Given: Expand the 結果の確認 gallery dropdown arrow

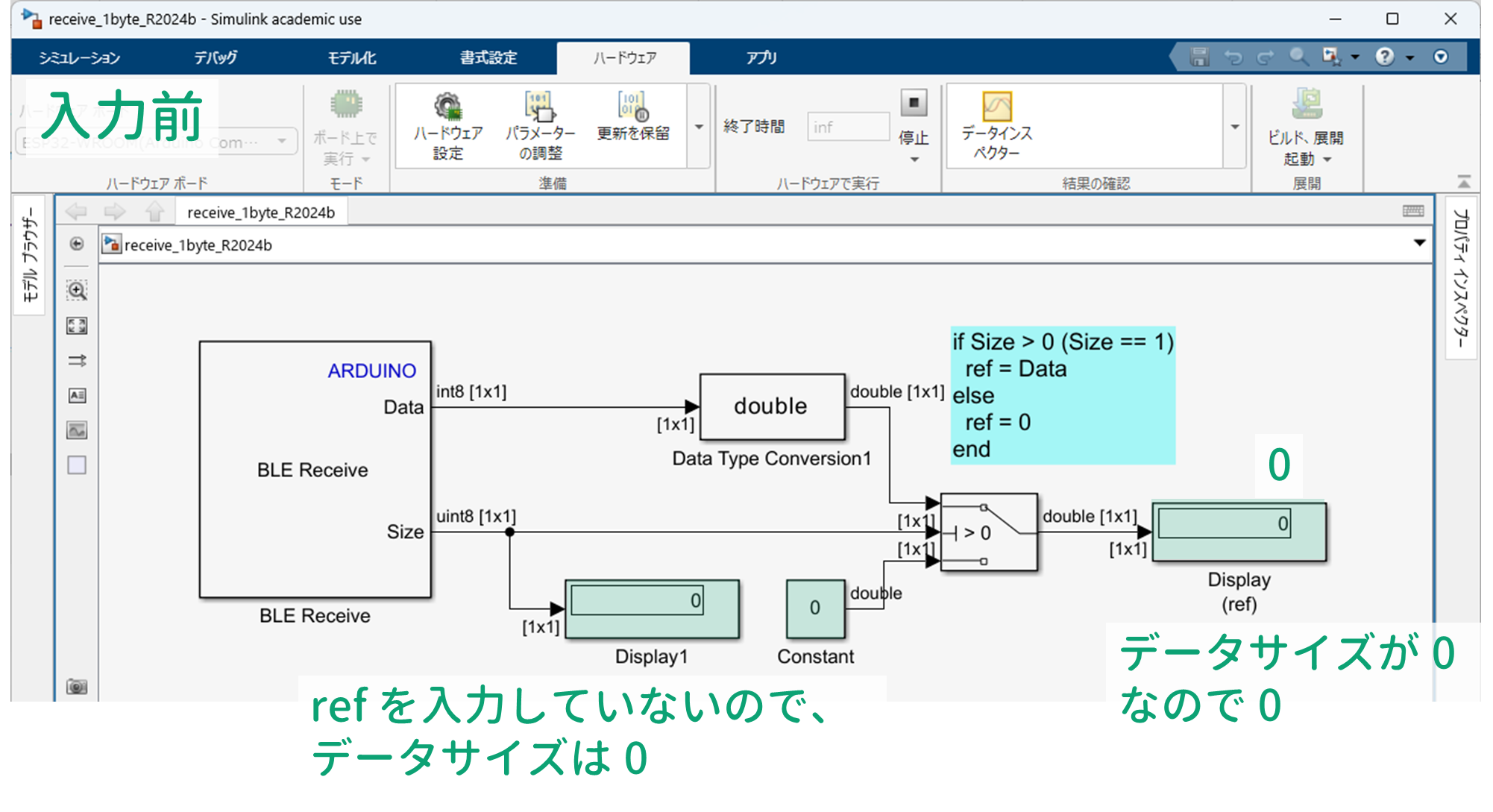Looking at the screenshot, I should coord(1235,127).
